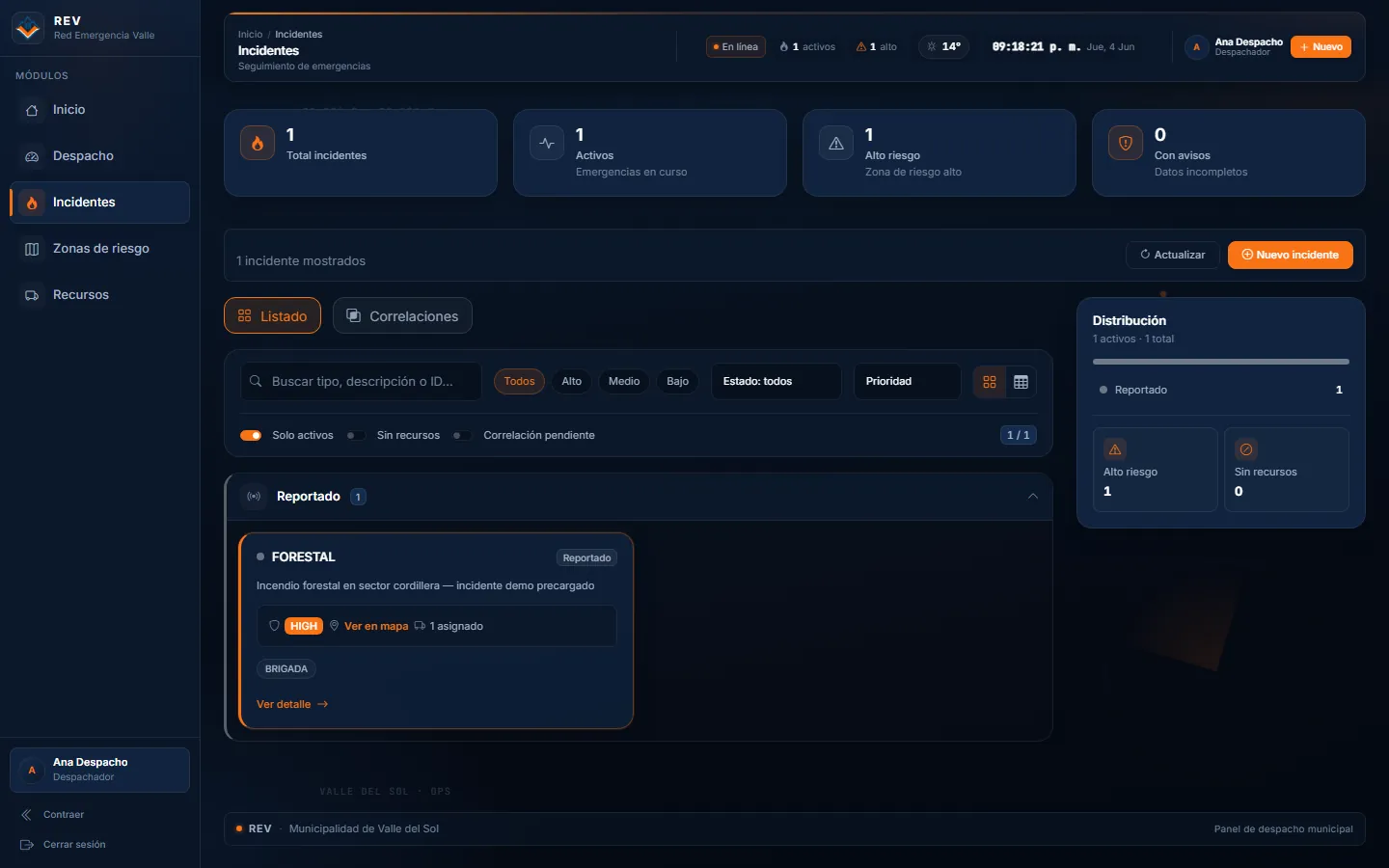Click the temperature 14° weather indicator
Screen dimensions: 1389x868
tap(943, 46)
